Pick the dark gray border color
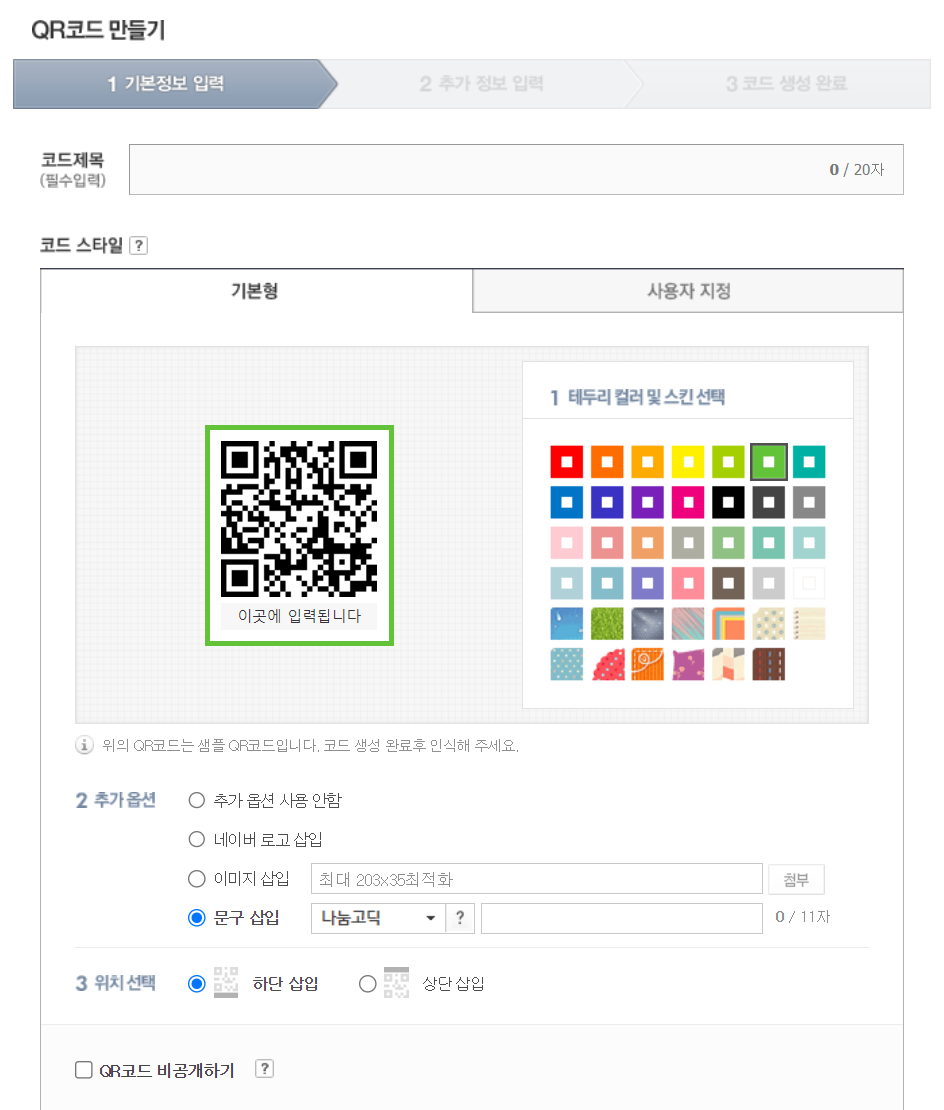Image resolution: width=944 pixels, height=1110 pixels. tap(769, 503)
